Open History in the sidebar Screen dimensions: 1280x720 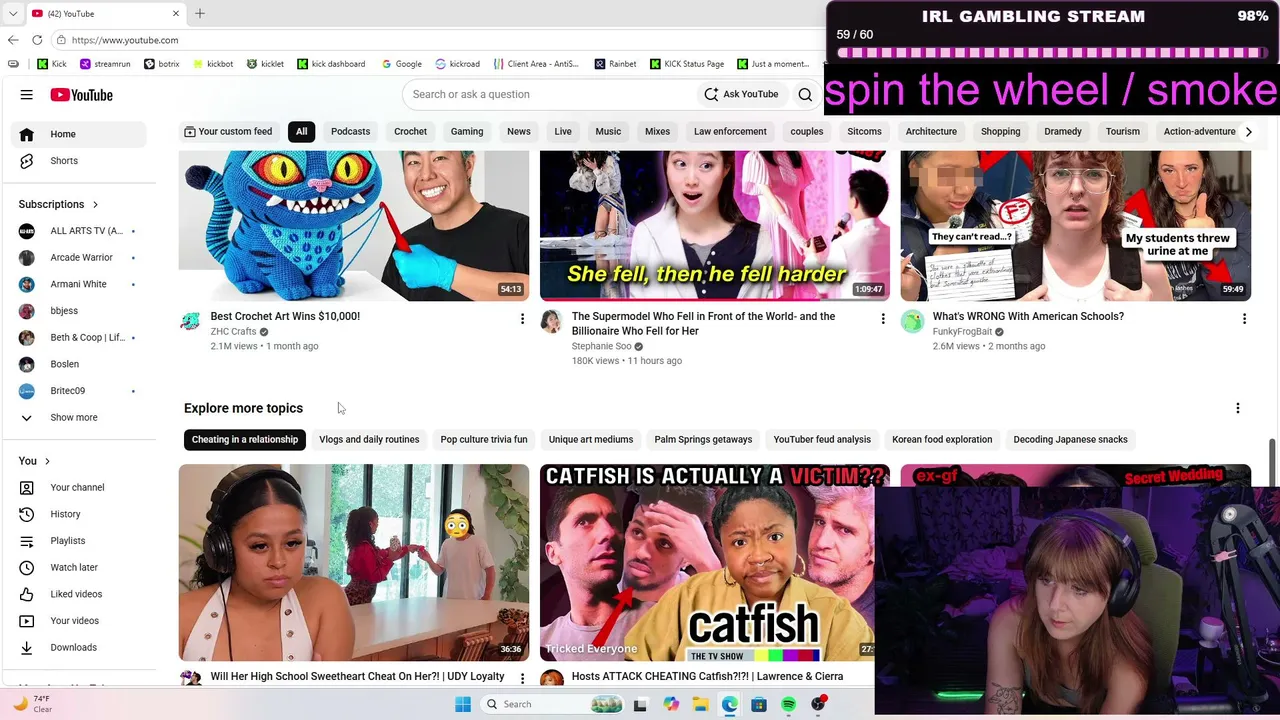pyautogui.click(x=79, y=514)
